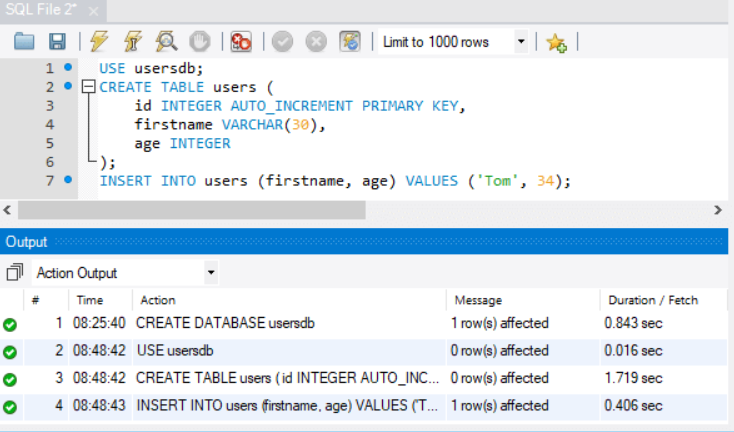Click the green success icon for row 2
The image size is (734, 432).
tap(10, 352)
